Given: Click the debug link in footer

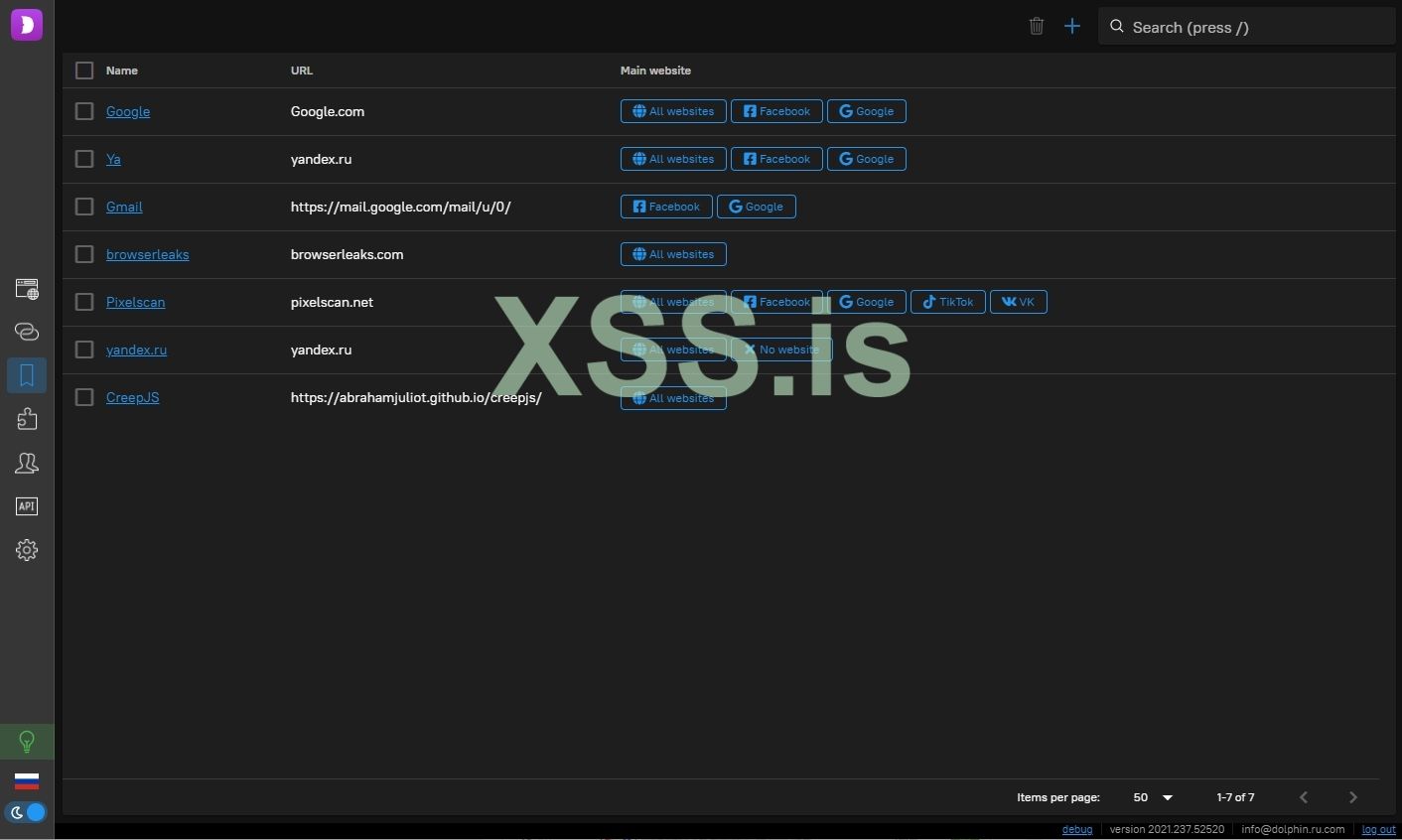Looking at the screenshot, I should click(x=1077, y=829).
